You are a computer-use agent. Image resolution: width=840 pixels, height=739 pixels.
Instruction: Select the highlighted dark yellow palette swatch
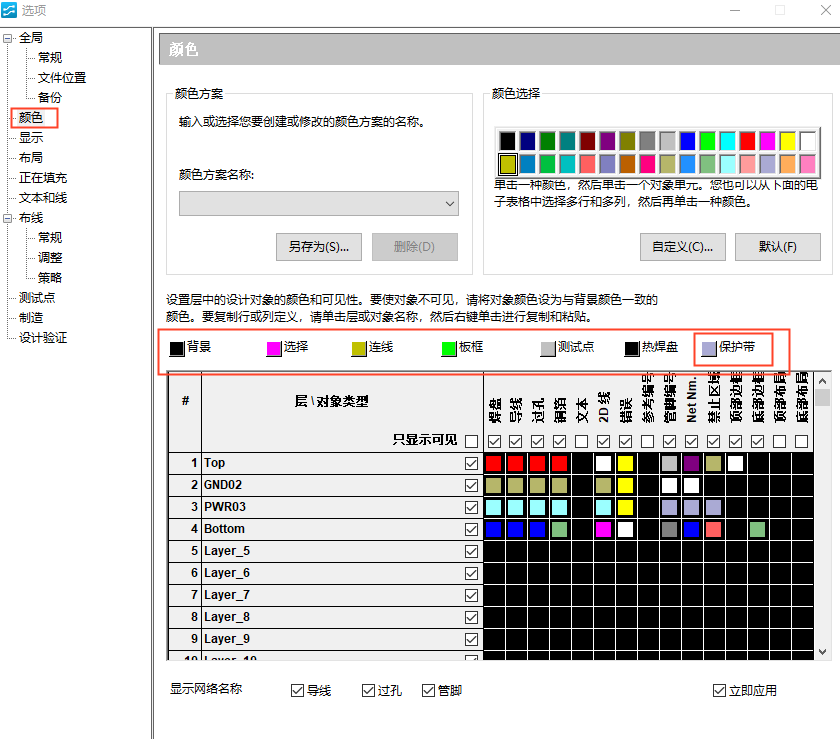coord(507,164)
